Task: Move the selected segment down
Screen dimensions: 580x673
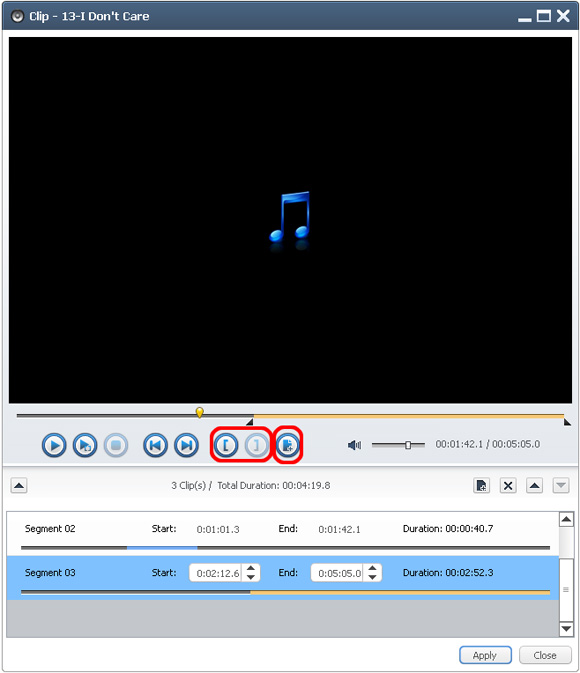Action: pos(561,486)
